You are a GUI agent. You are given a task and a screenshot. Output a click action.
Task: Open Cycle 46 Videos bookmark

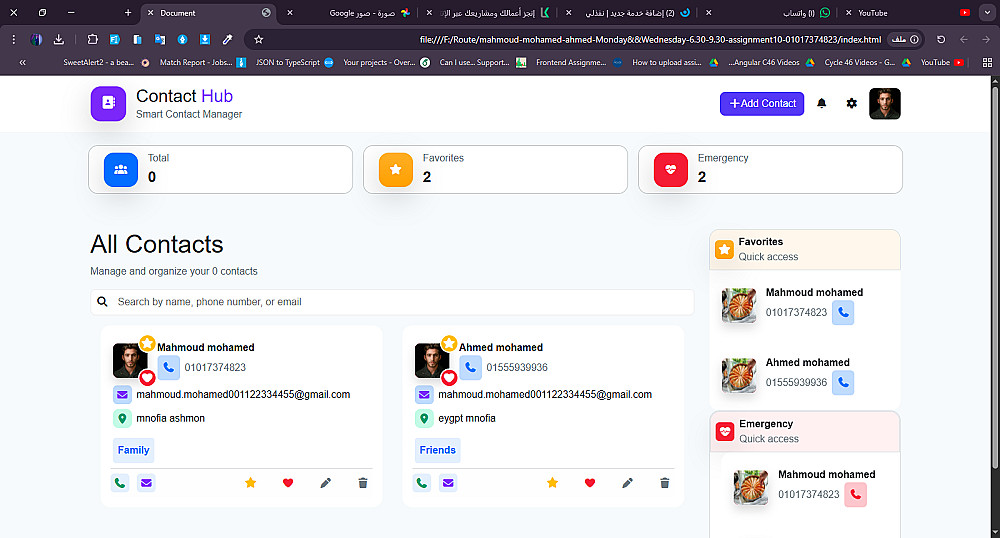click(867, 62)
